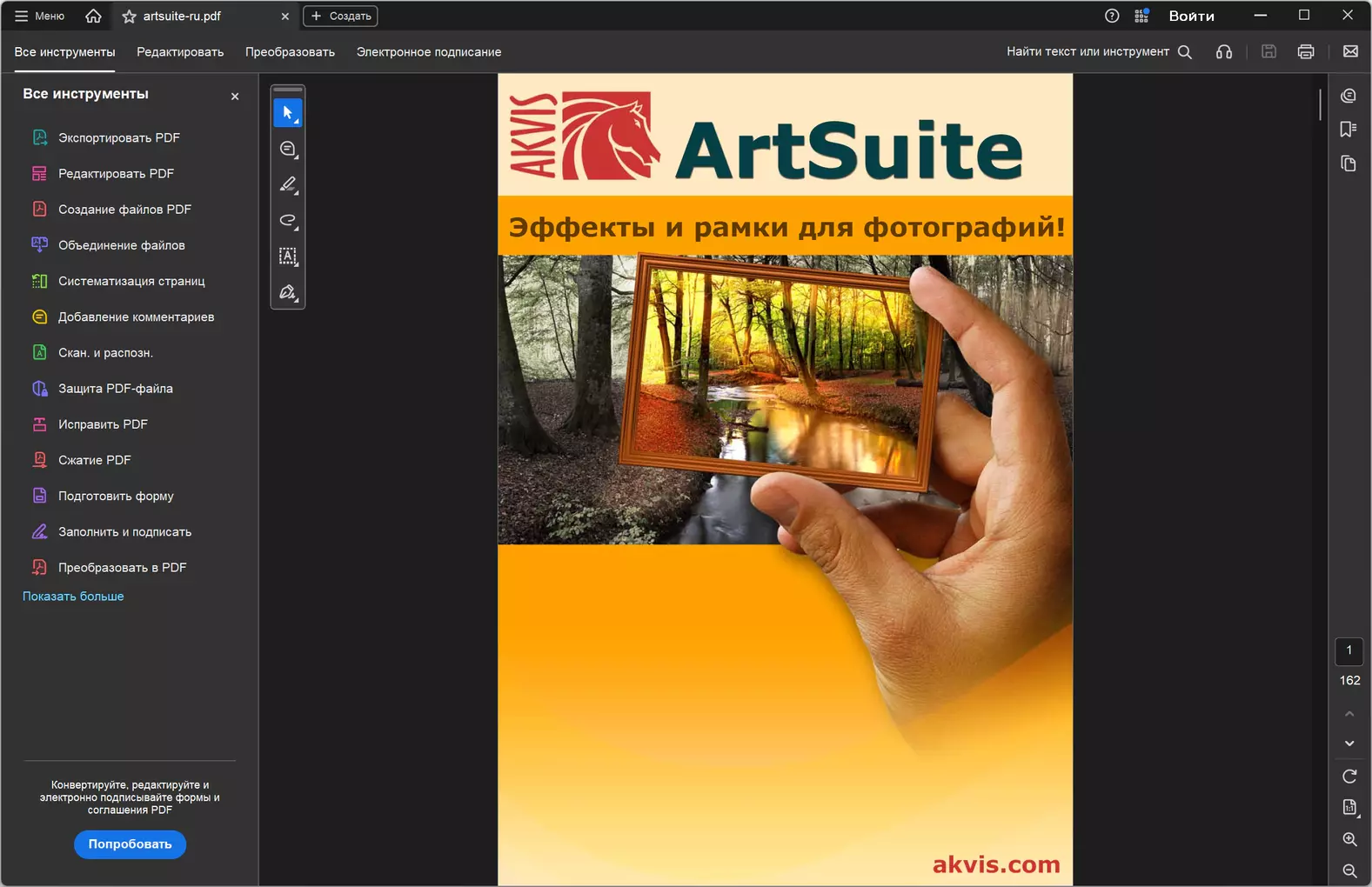Expand the fountain-pen signature tool

pos(288,292)
